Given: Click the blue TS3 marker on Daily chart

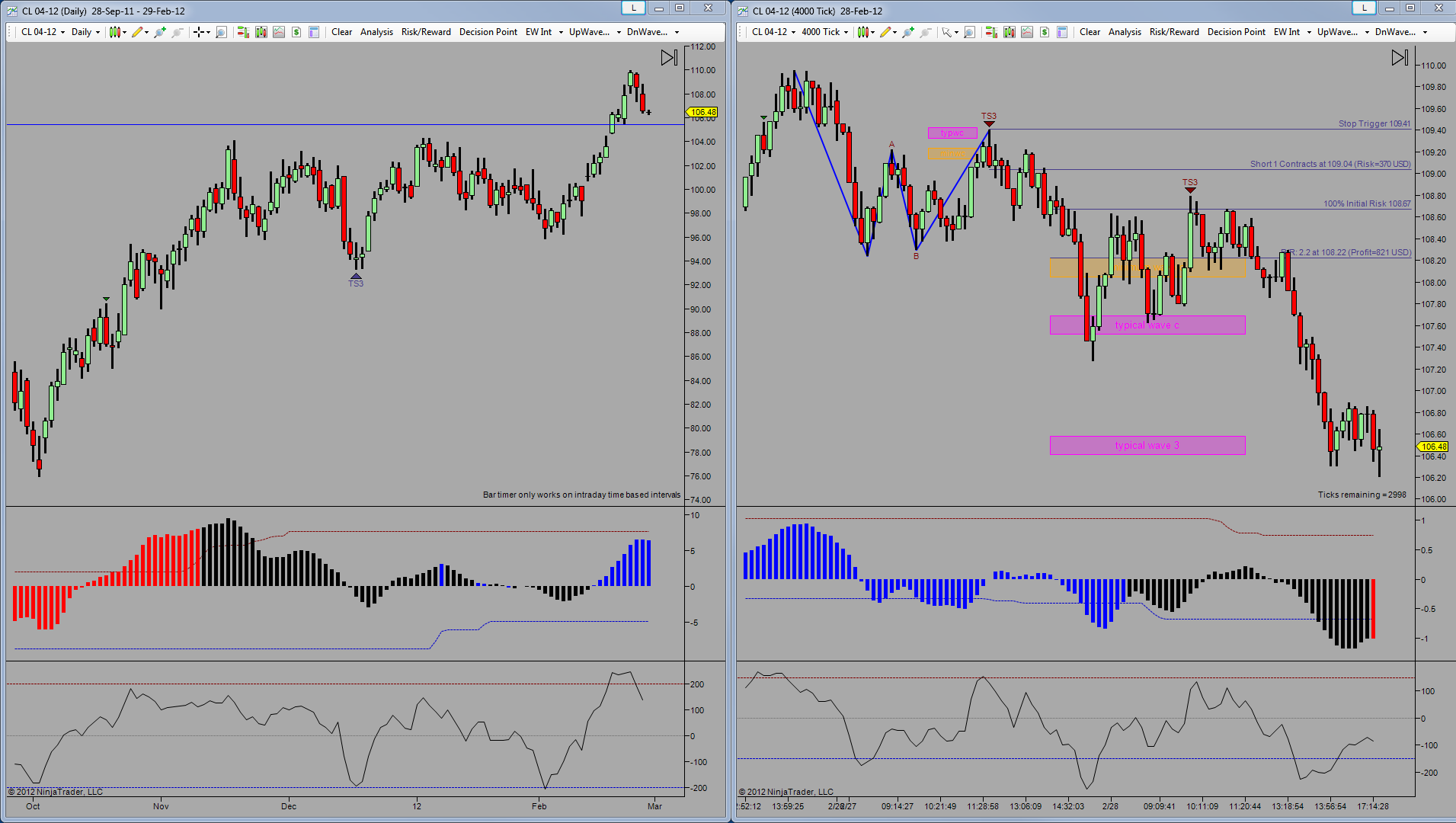Looking at the screenshot, I should [x=356, y=280].
